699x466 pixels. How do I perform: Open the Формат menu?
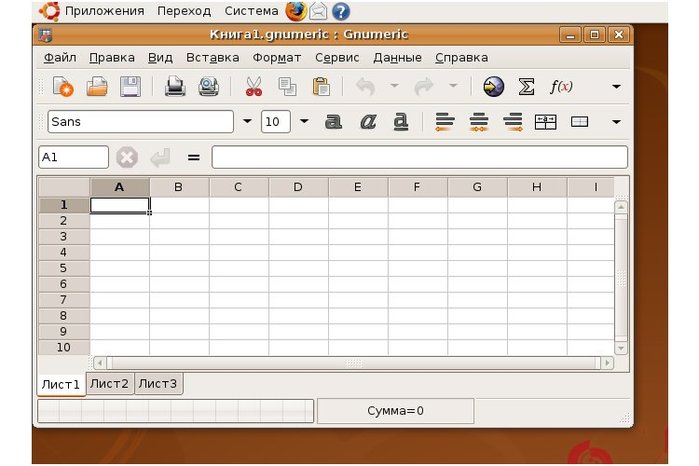click(x=277, y=58)
